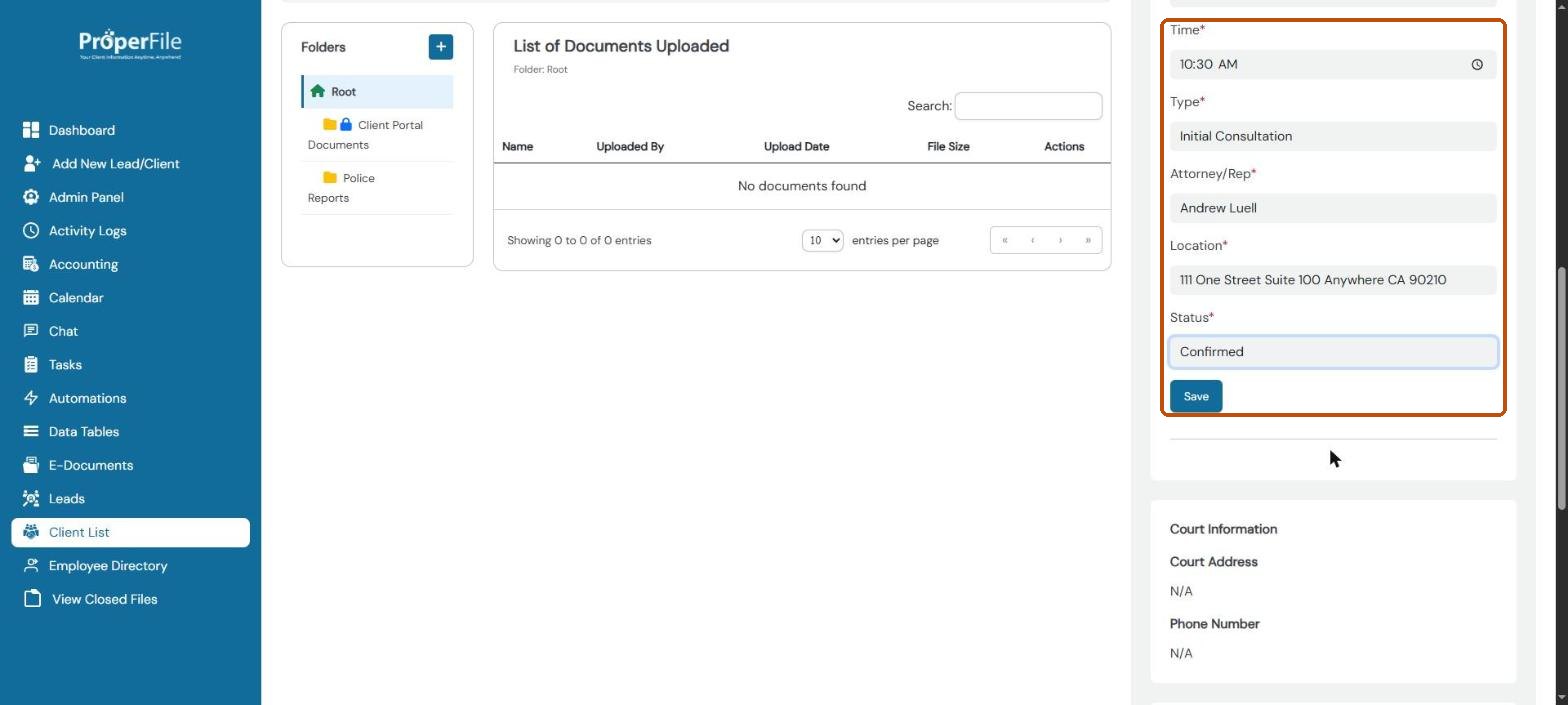Go to last page of documents
The height and width of the screenshot is (705, 1568).
(1088, 240)
